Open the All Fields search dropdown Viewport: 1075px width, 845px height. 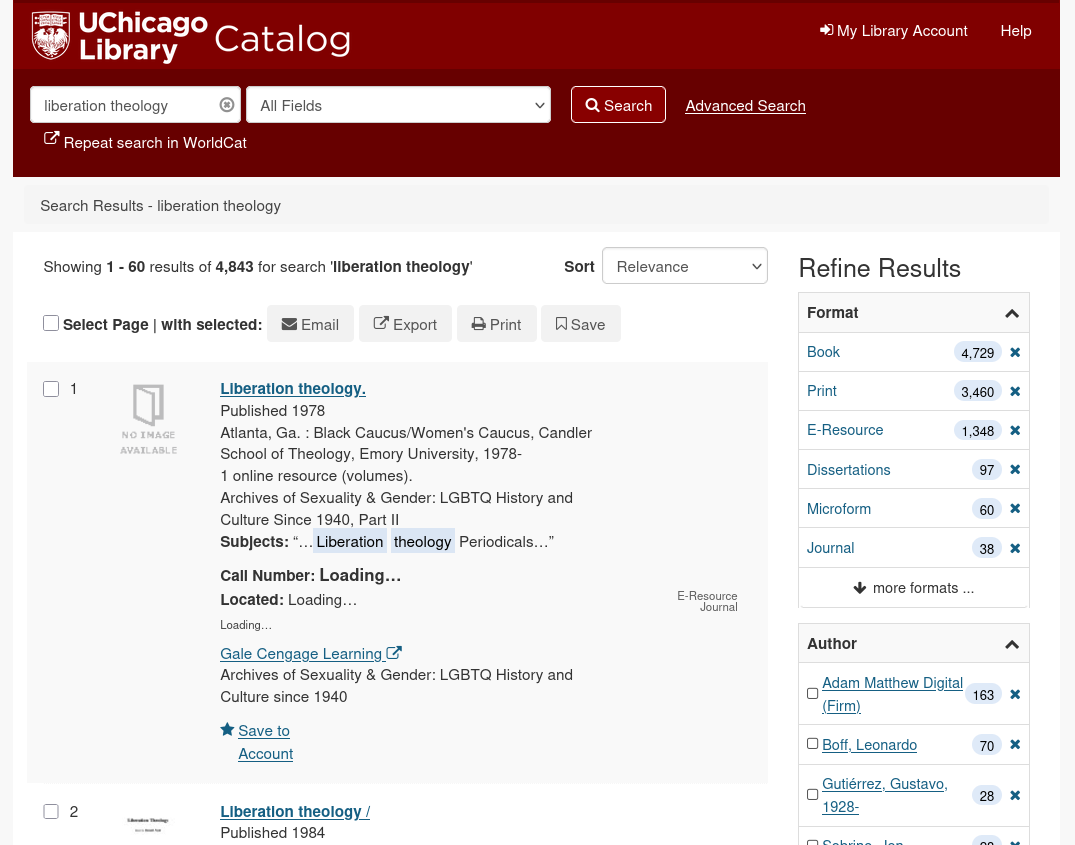click(398, 105)
